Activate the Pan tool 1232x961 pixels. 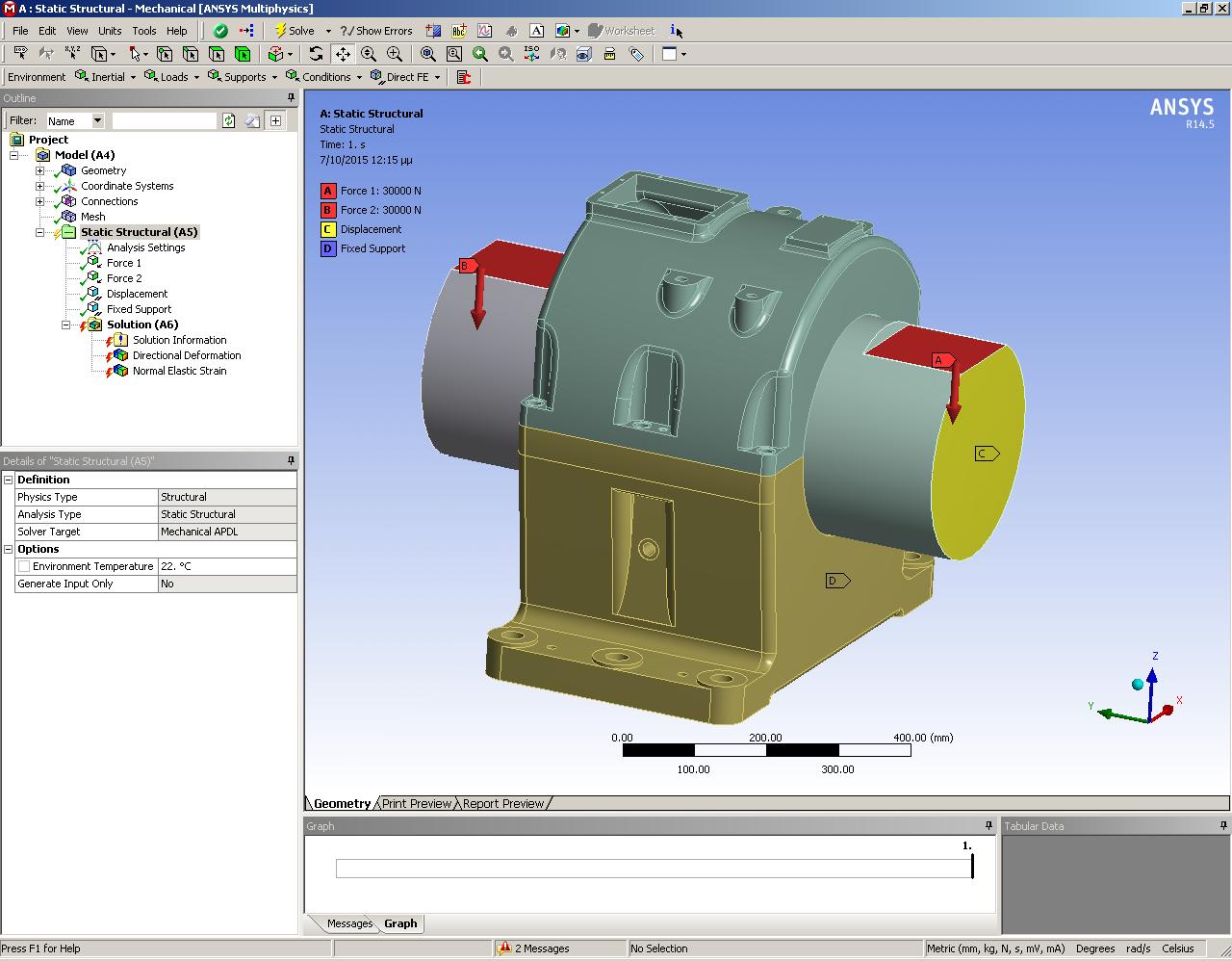343,54
